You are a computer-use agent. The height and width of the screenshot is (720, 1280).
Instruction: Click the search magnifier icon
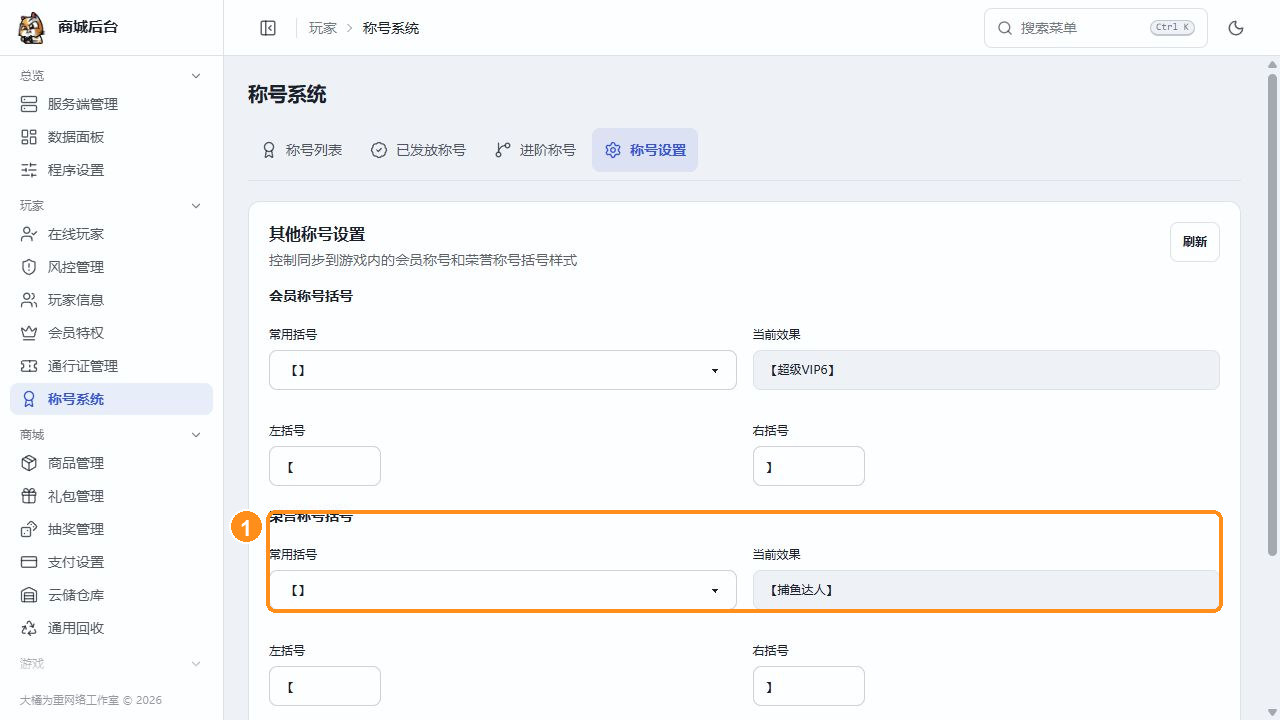[1005, 28]
